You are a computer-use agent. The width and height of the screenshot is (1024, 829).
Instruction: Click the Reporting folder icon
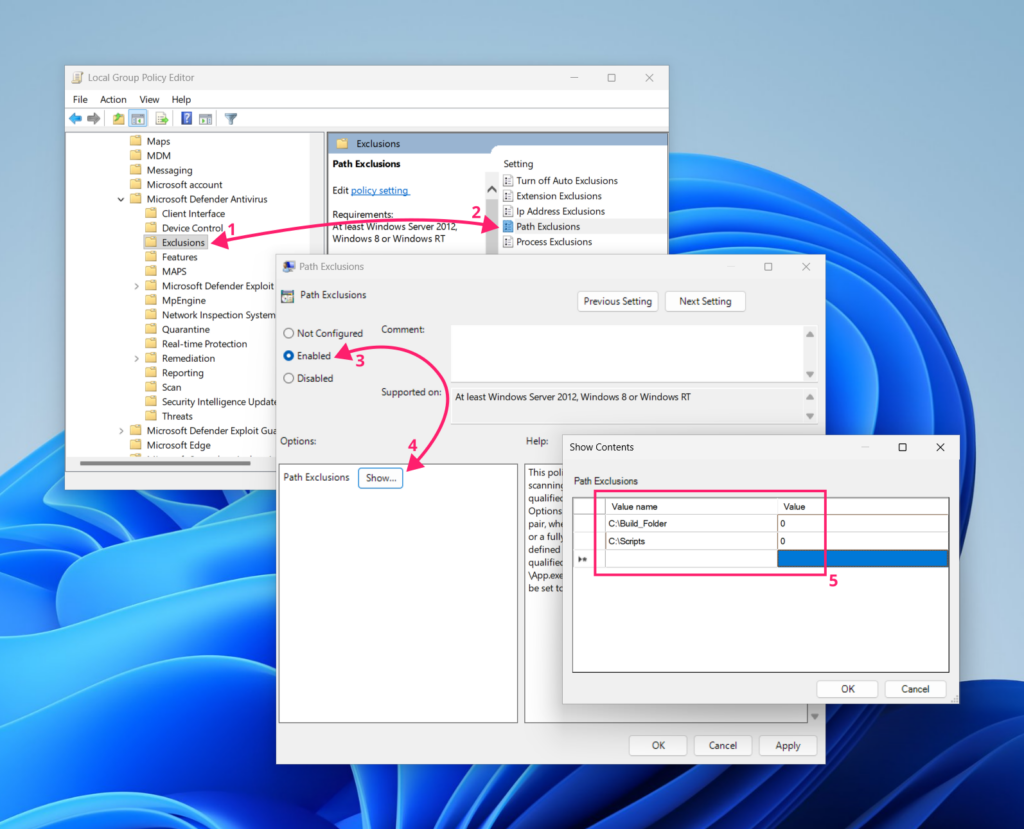coord(151,372)
